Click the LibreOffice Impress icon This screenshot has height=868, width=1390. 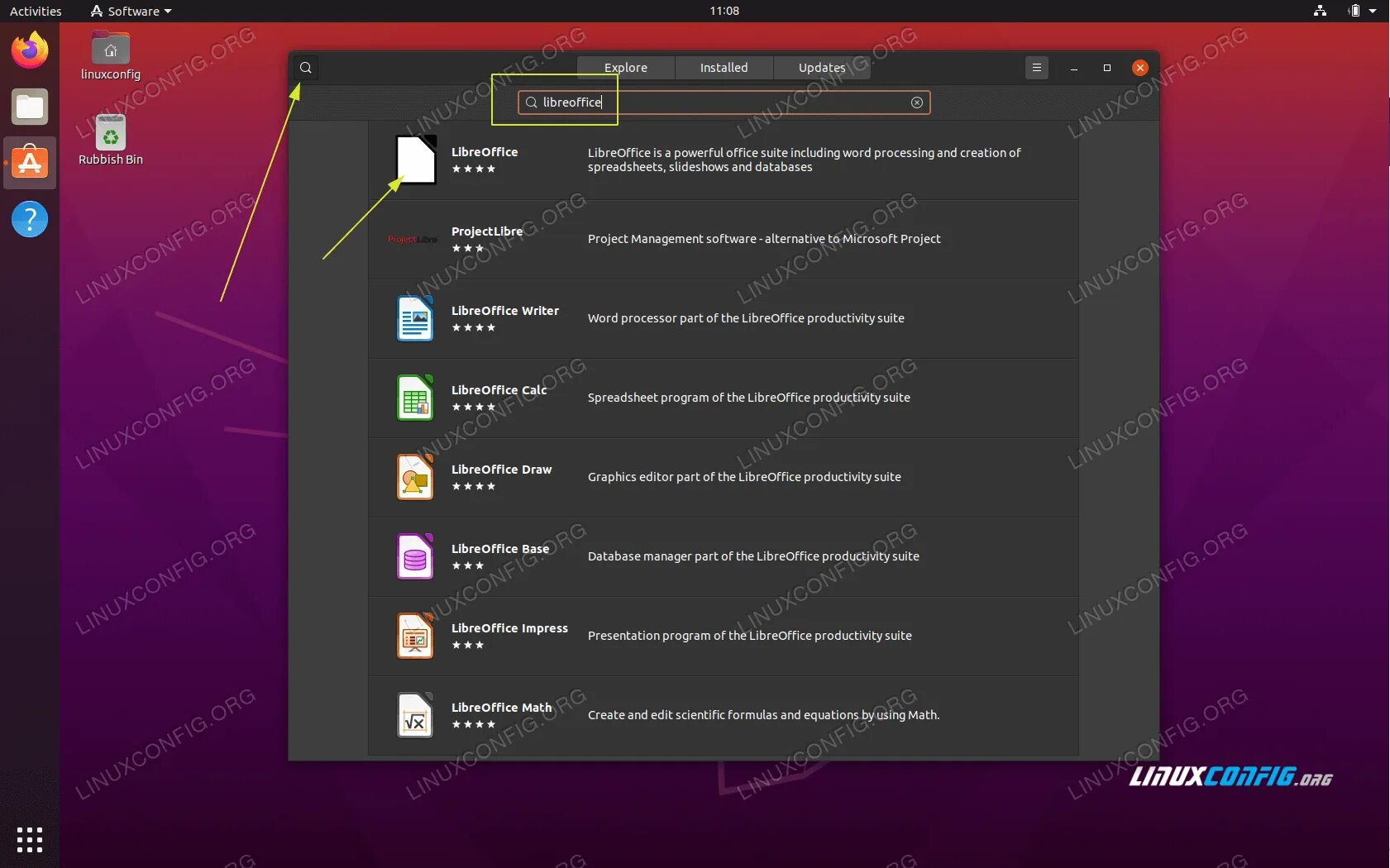pos(415,636)
